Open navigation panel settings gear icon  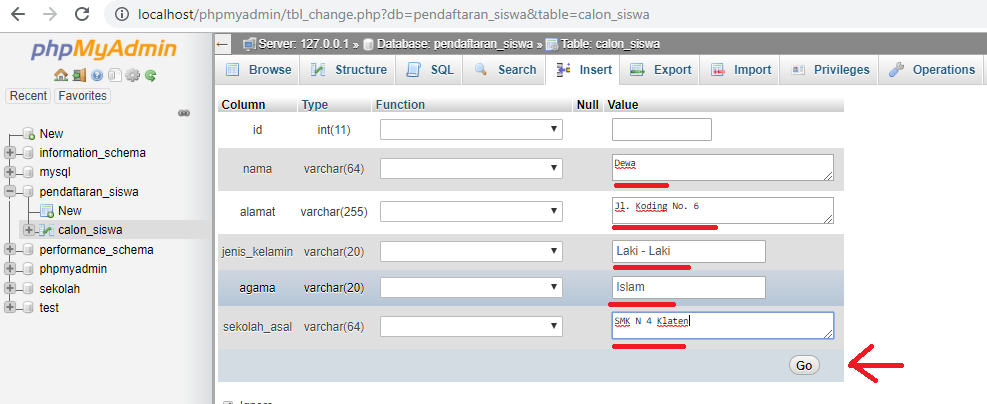pyautogui.click(x=132, y=75)
